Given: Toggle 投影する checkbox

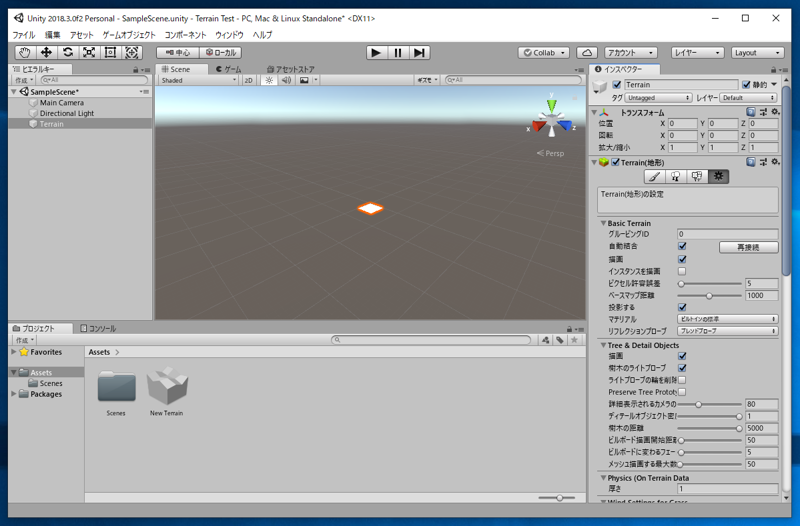Looking at the screenshot, I should point(682,307).
